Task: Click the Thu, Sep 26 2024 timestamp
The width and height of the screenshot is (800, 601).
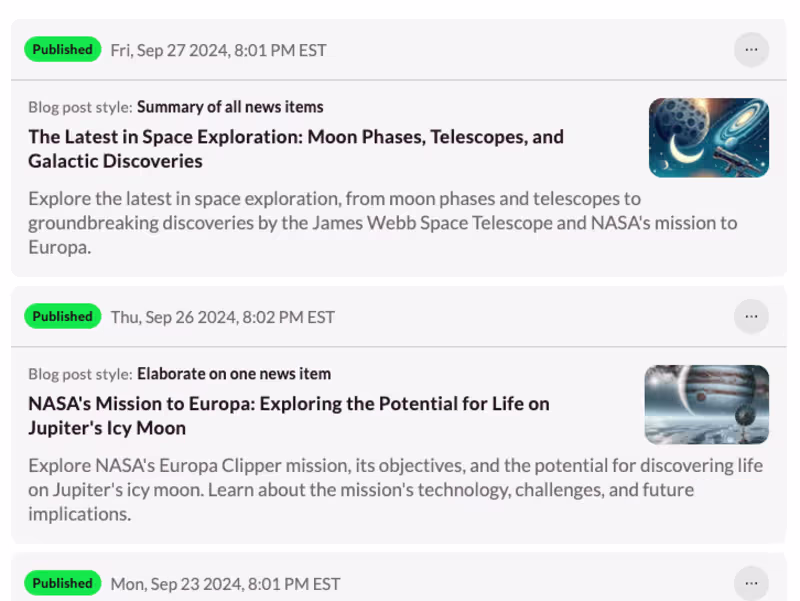Action: pos(222,317)
